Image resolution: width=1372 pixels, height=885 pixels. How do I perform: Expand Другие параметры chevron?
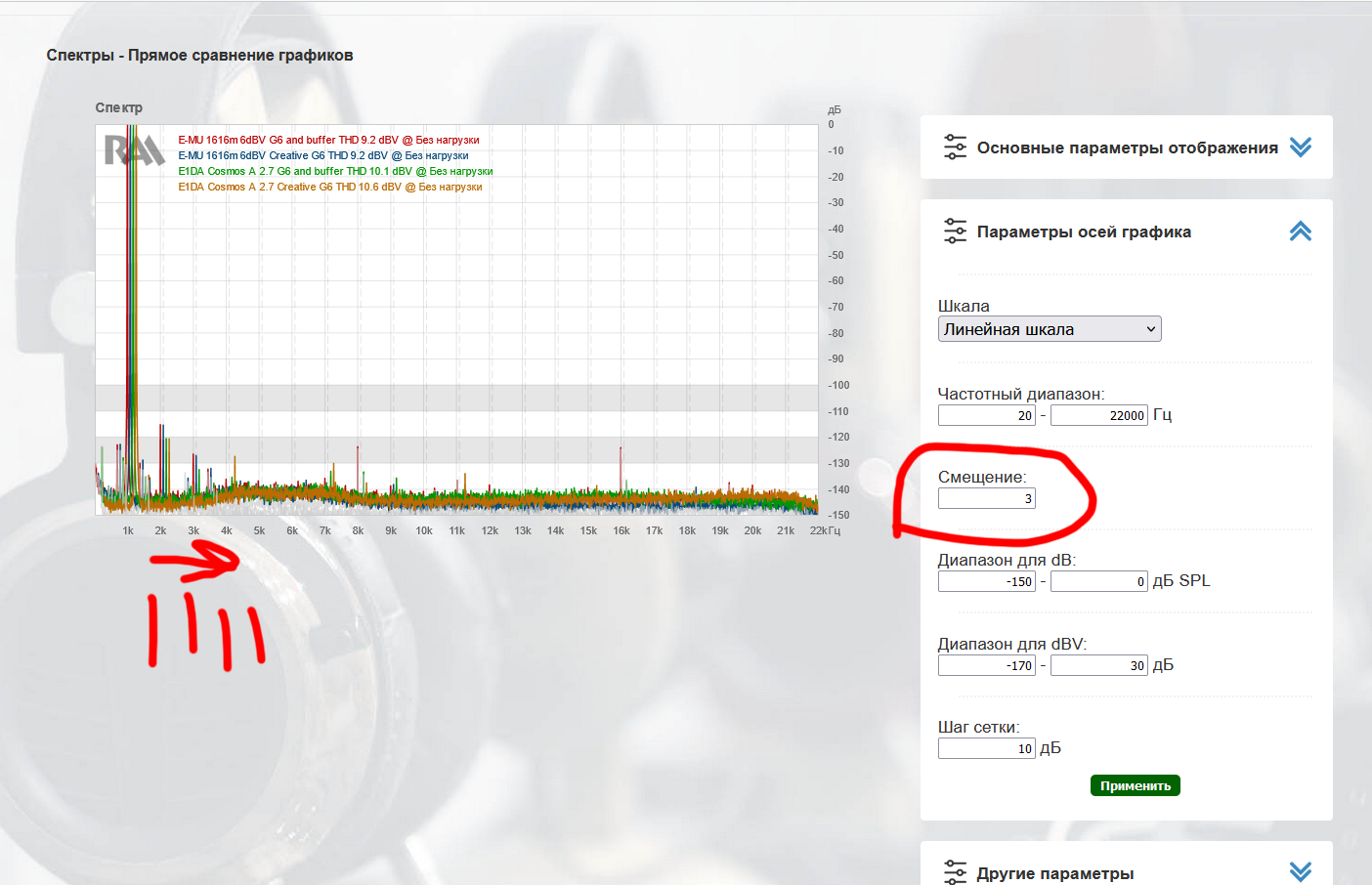click(x=1300, y=871)
